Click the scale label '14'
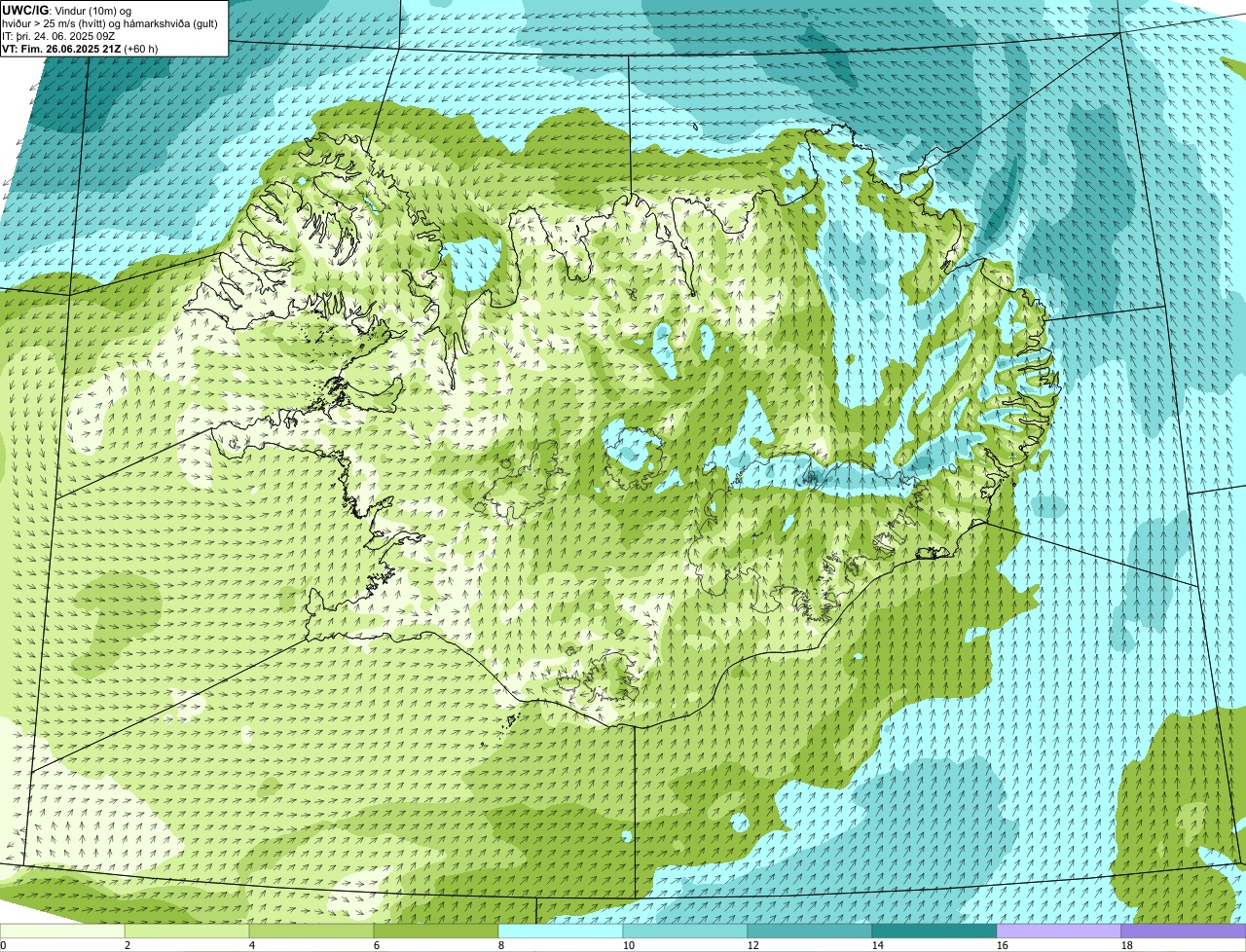Image resolution: width=1246 pixels, height=952 pixels. click(x=878, y=945)
